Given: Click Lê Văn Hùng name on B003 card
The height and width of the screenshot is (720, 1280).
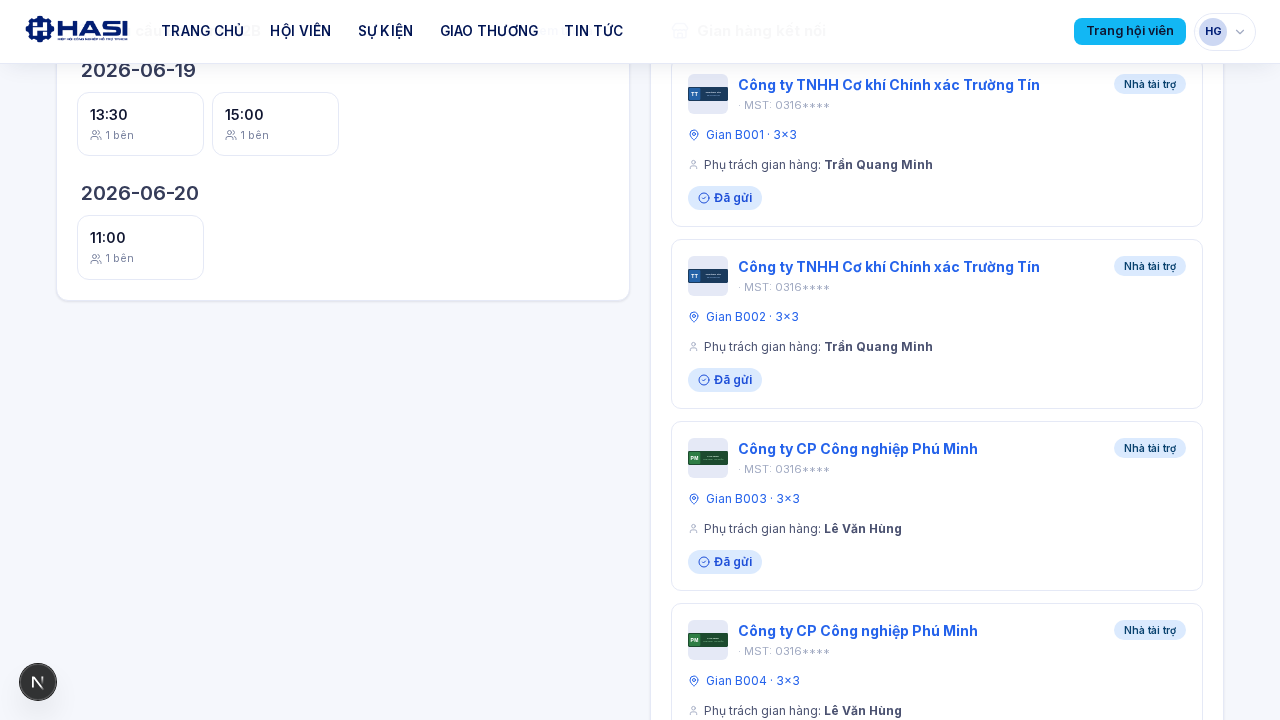Looking at the screenshot, I should (863, 529).
